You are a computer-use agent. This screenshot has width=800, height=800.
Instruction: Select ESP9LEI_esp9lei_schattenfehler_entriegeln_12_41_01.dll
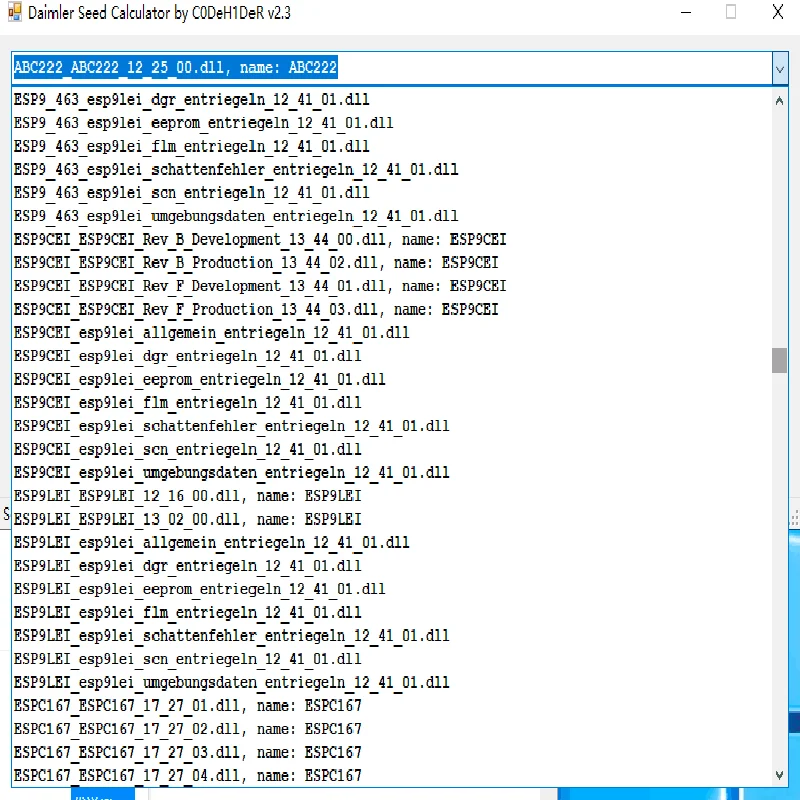click(x=392, y=636)
